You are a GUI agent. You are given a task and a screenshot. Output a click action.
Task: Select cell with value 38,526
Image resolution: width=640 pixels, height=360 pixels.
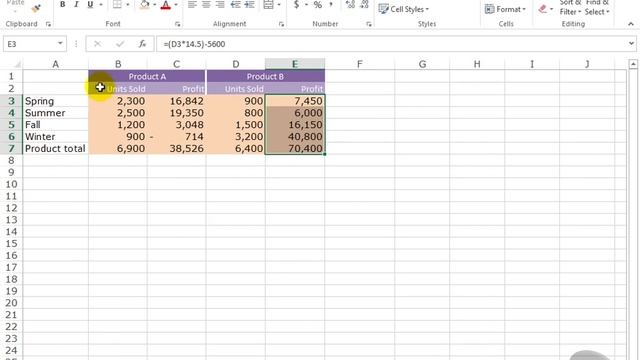click(177, 148)
